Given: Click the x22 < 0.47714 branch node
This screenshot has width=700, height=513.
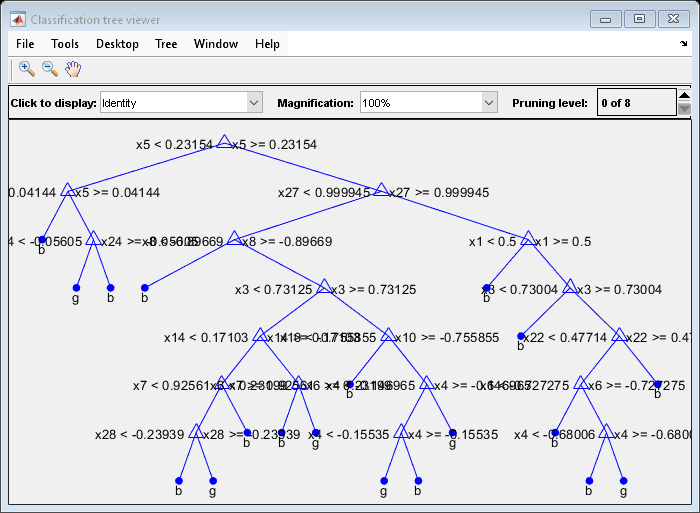Looking at the screenshot, I should pyautogui.click(x=619, y=335).
